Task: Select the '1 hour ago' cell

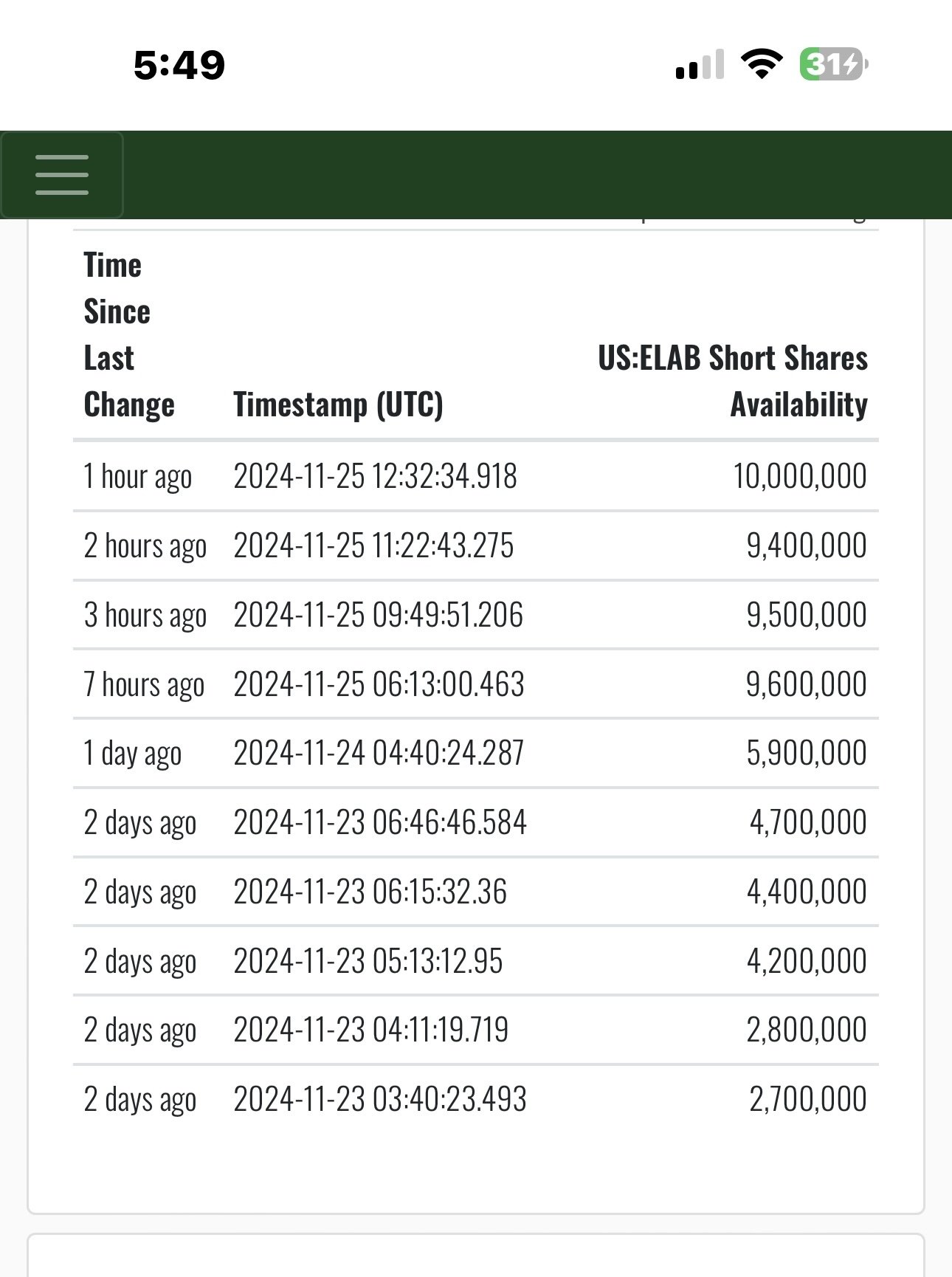Action: click(138, 476)
